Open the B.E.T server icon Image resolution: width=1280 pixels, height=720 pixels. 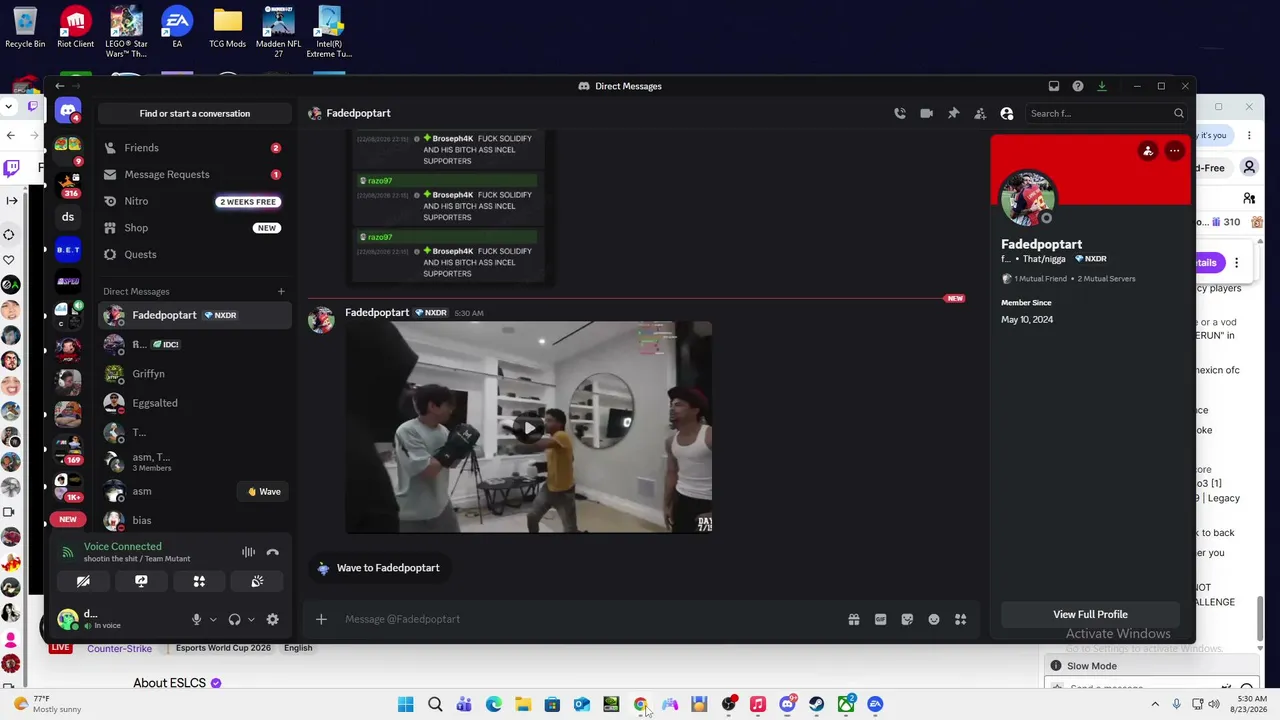(x=68, y=249)
